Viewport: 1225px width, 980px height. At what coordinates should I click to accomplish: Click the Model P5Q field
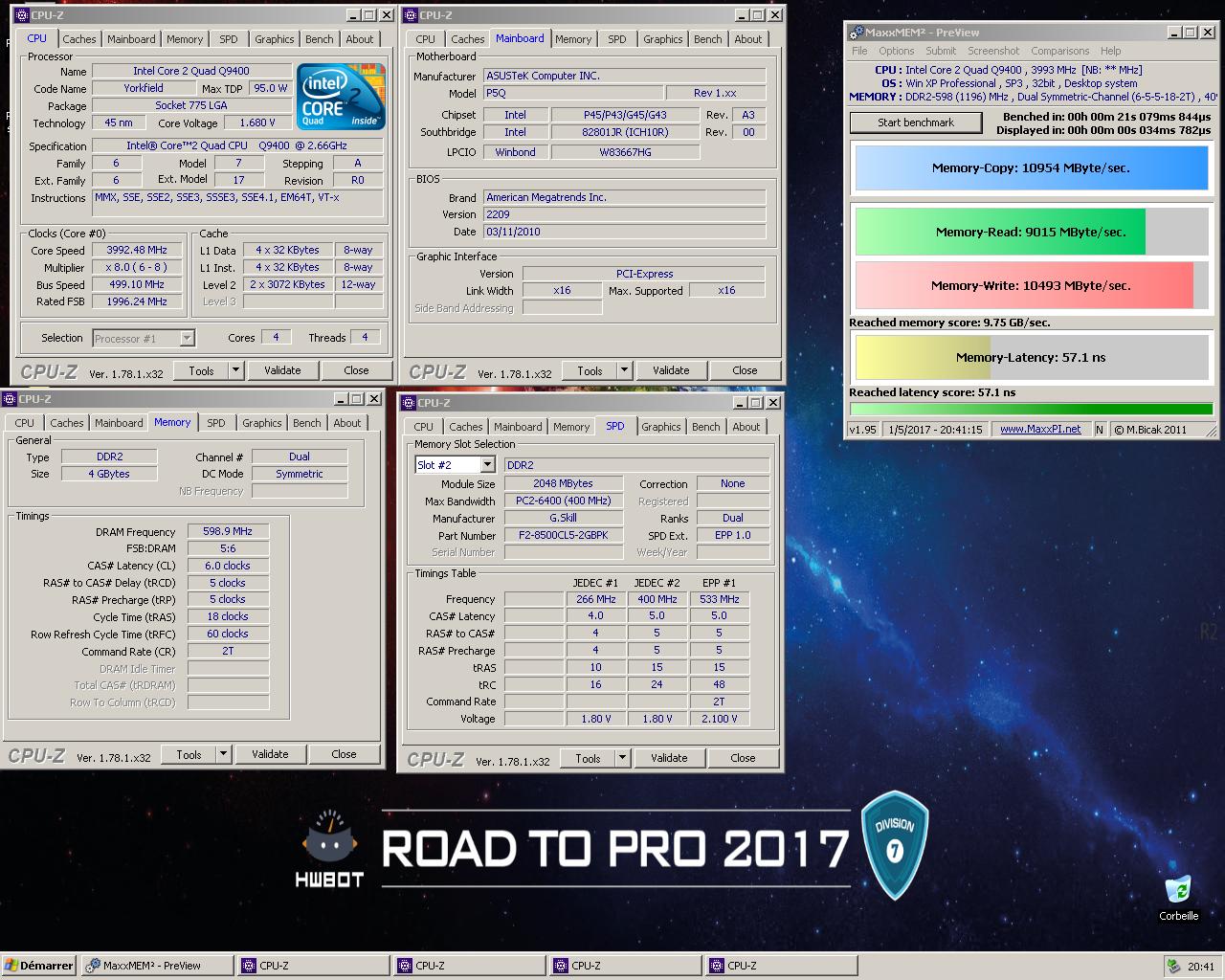574,93
